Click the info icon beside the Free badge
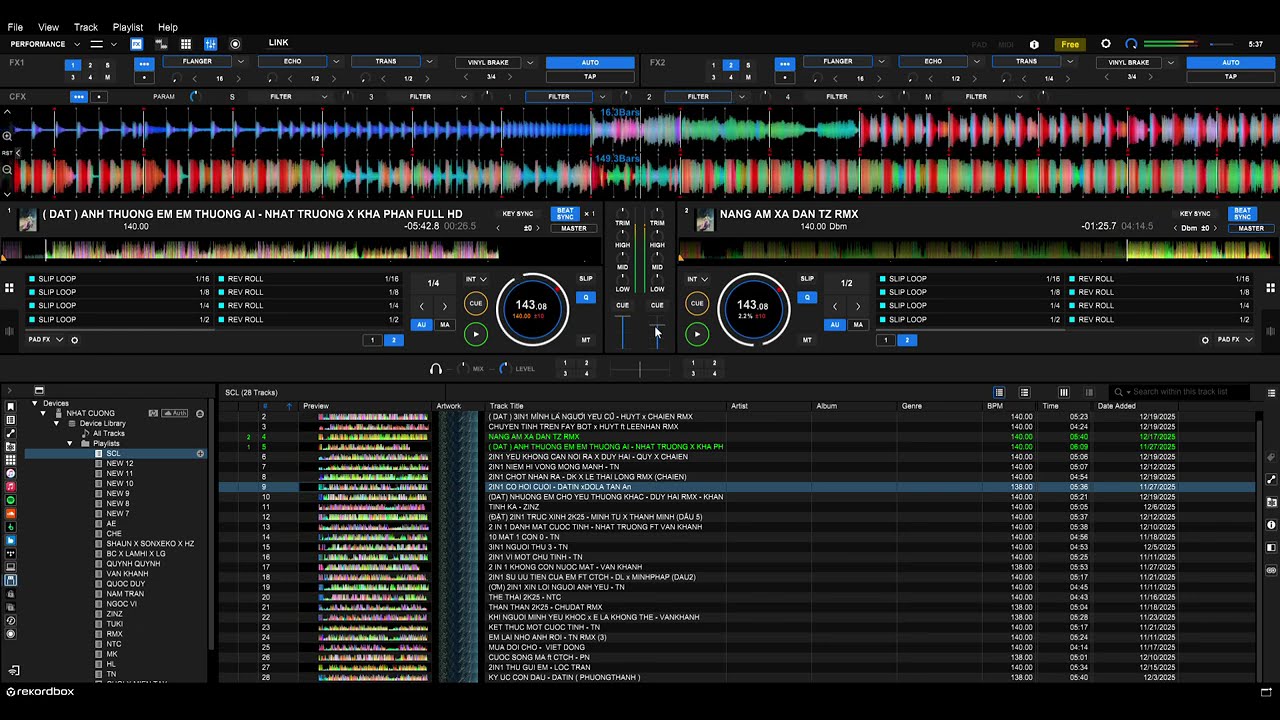 pyautogui.click(x=1034, y=44)
